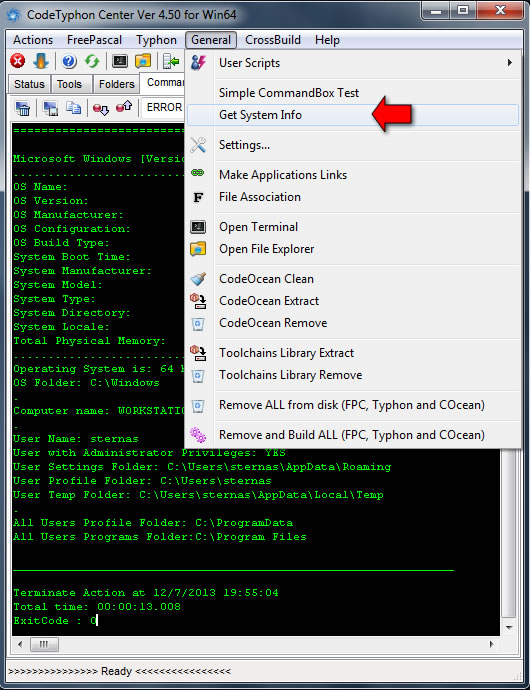Click the horizontal scrollbar thumb

click(44, 645)
